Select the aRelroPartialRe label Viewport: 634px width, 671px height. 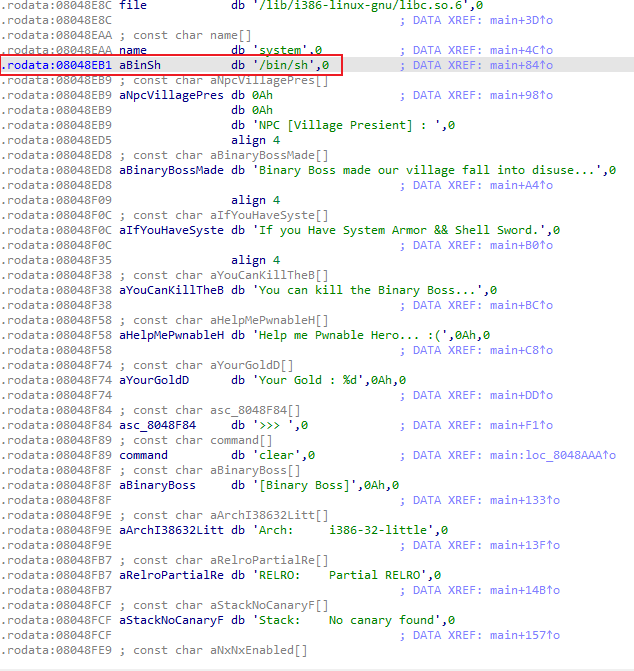171,575
